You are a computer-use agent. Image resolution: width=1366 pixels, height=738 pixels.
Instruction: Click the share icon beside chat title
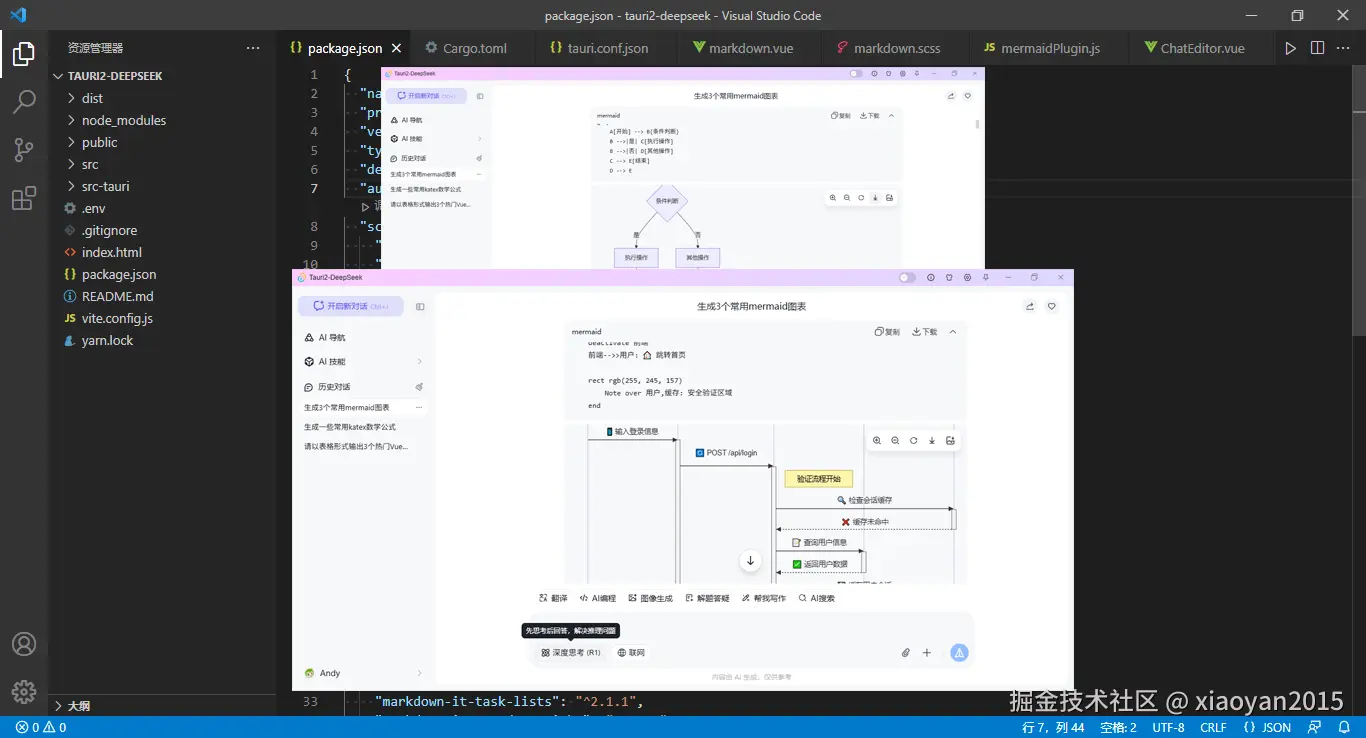point(1030,307)
